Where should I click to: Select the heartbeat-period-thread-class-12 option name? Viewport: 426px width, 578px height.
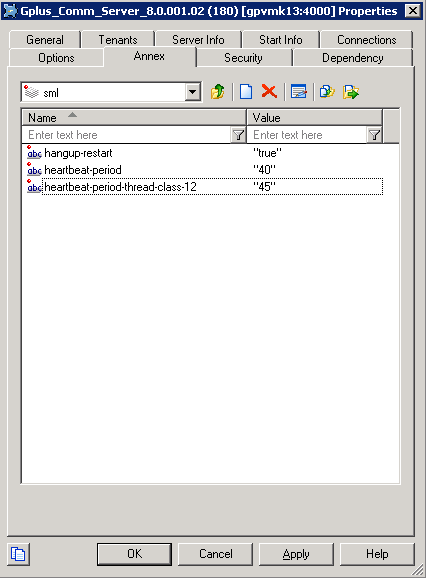coord(121,187)
